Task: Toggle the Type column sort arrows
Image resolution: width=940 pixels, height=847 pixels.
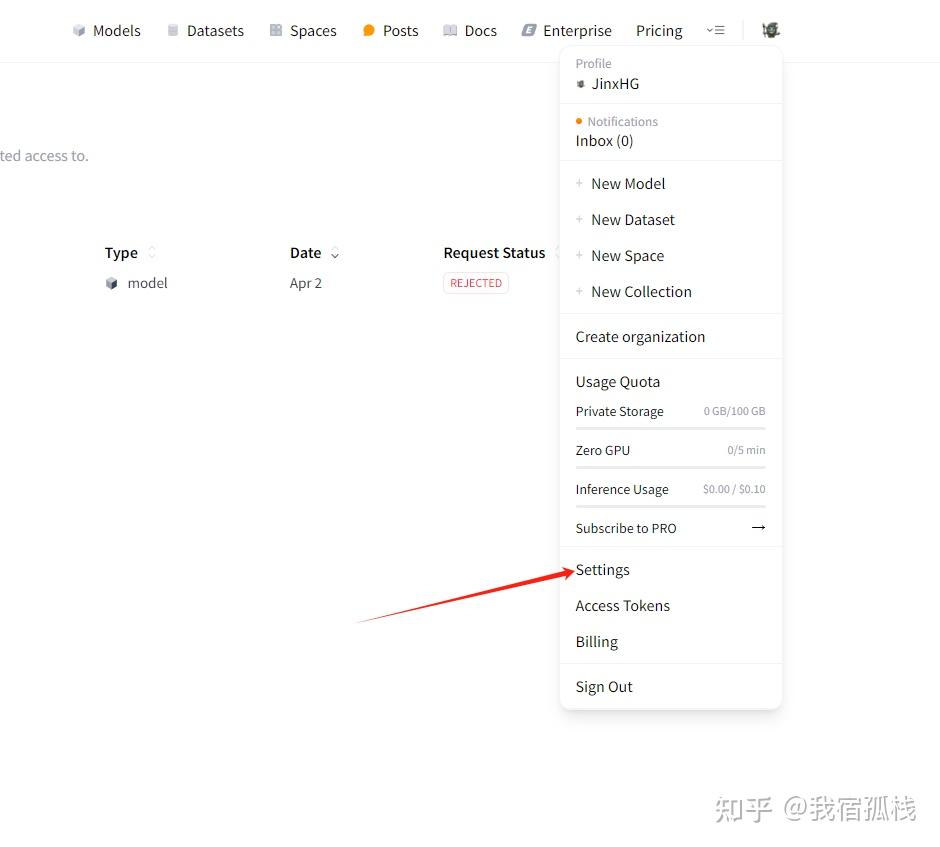Action: [151, 252]
